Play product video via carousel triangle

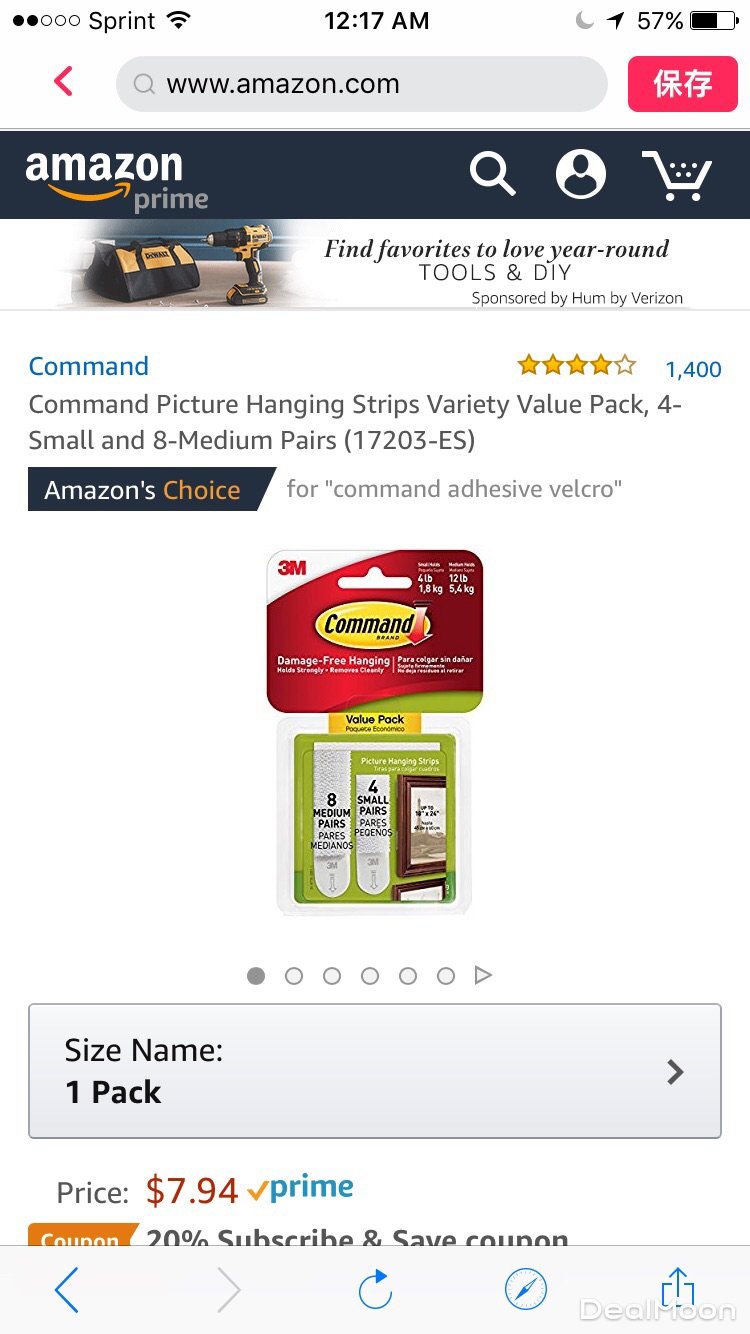483,975
